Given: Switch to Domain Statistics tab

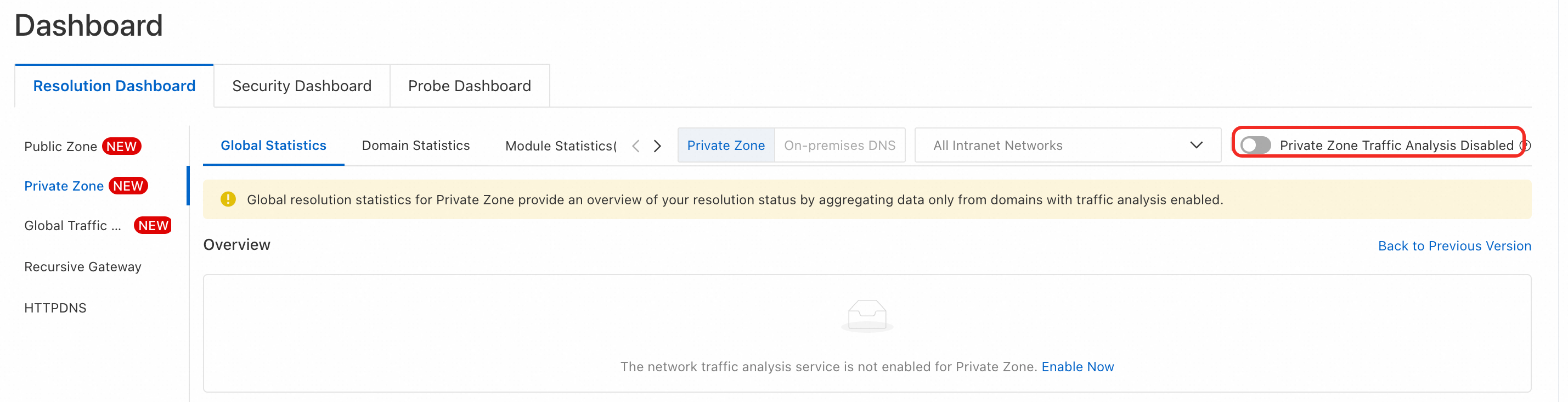Looking at the screenshot, I should [416, 146].
